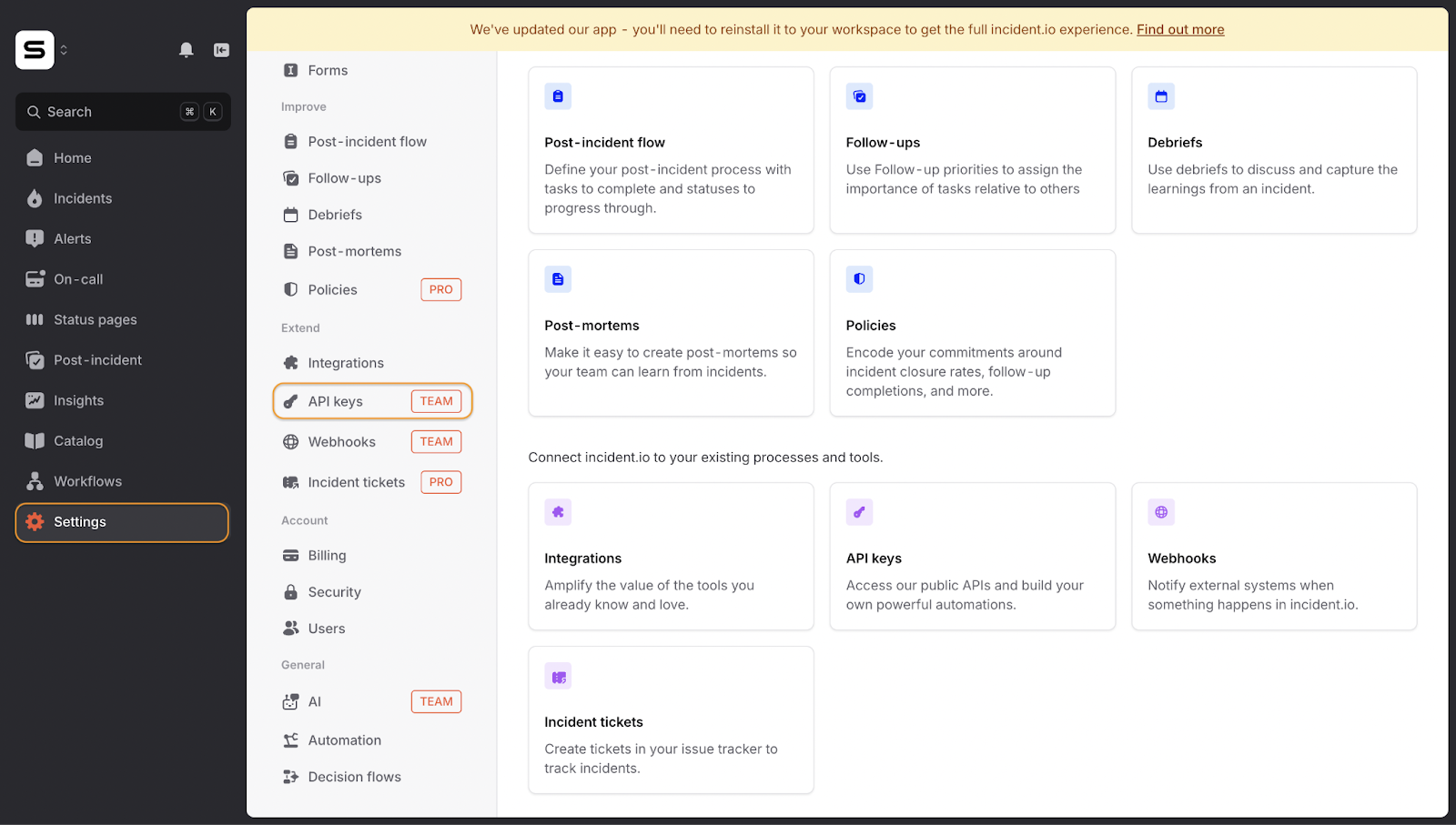The image size is (1456, 825).
Task: Click the Policies card shield icon
Action: click(x=859, y=279)
